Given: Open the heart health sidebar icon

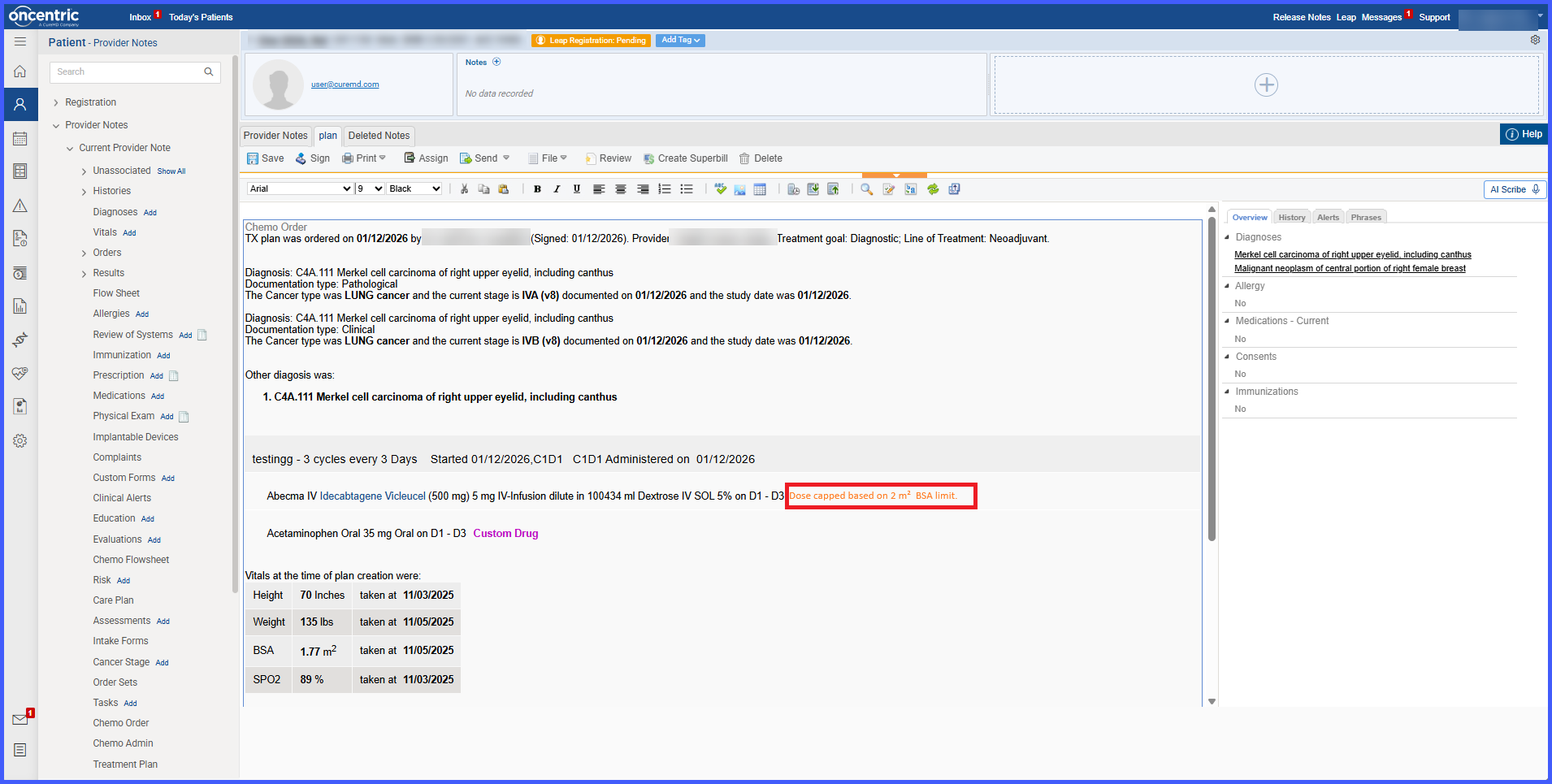Looking at the screenshot, I should point(20,373).
